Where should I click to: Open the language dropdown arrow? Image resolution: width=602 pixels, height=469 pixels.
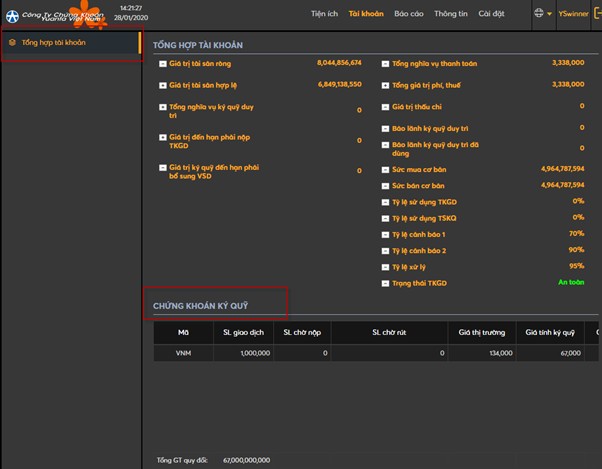[550, 14]
